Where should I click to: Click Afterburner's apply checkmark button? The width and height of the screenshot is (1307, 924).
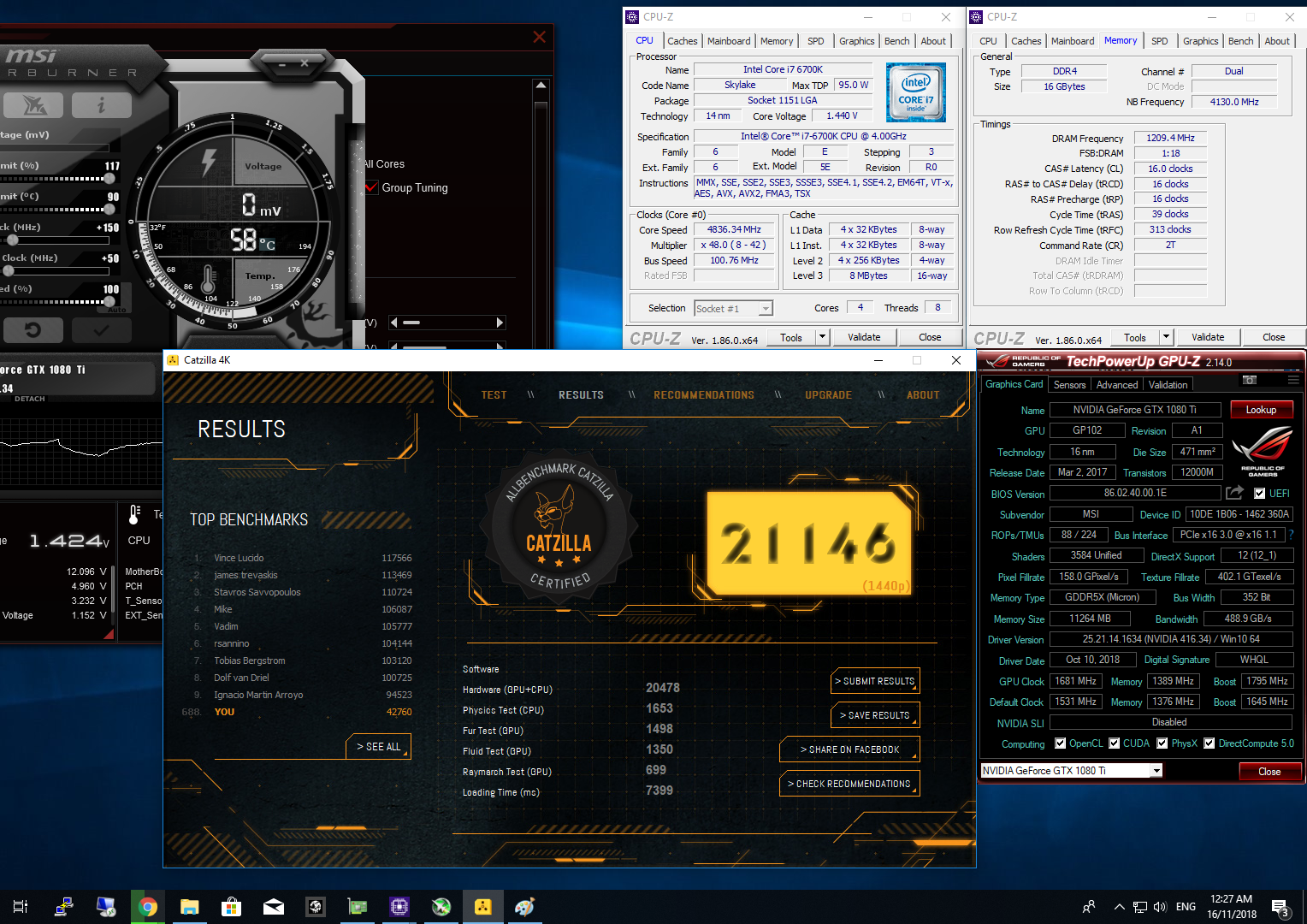(x=101, y=329)
